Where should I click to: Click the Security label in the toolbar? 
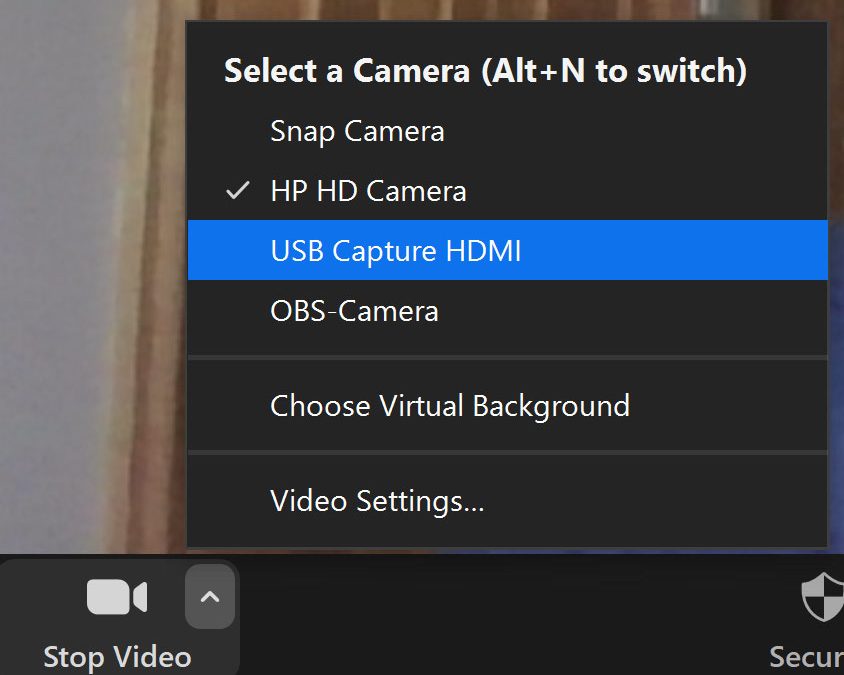pos(806,657)
